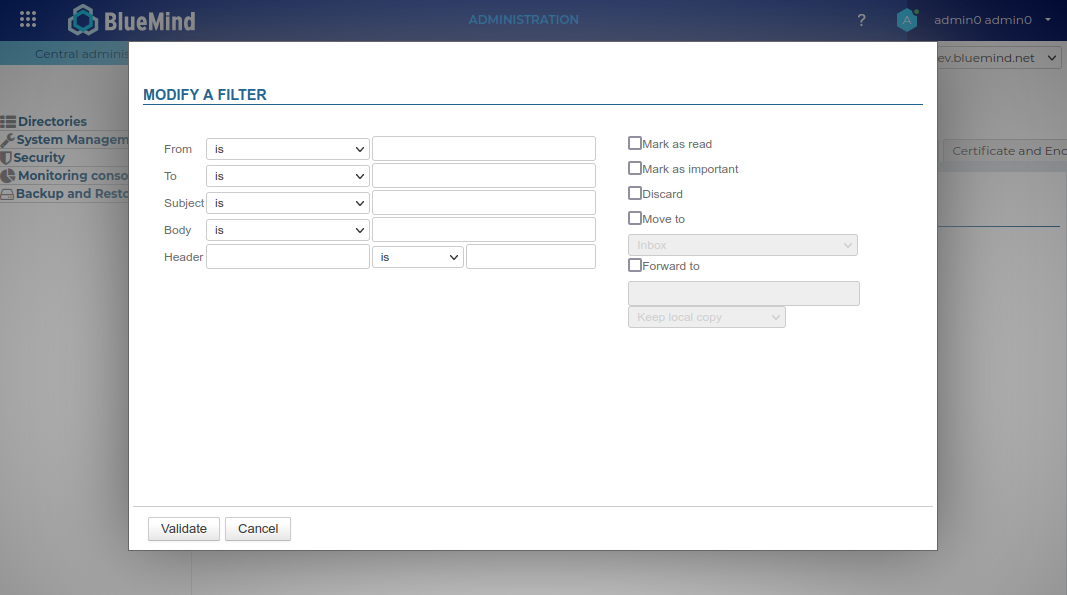Enable the Move to checkbox
This screenshot has height=595, width=1067.
pos(635,218)
